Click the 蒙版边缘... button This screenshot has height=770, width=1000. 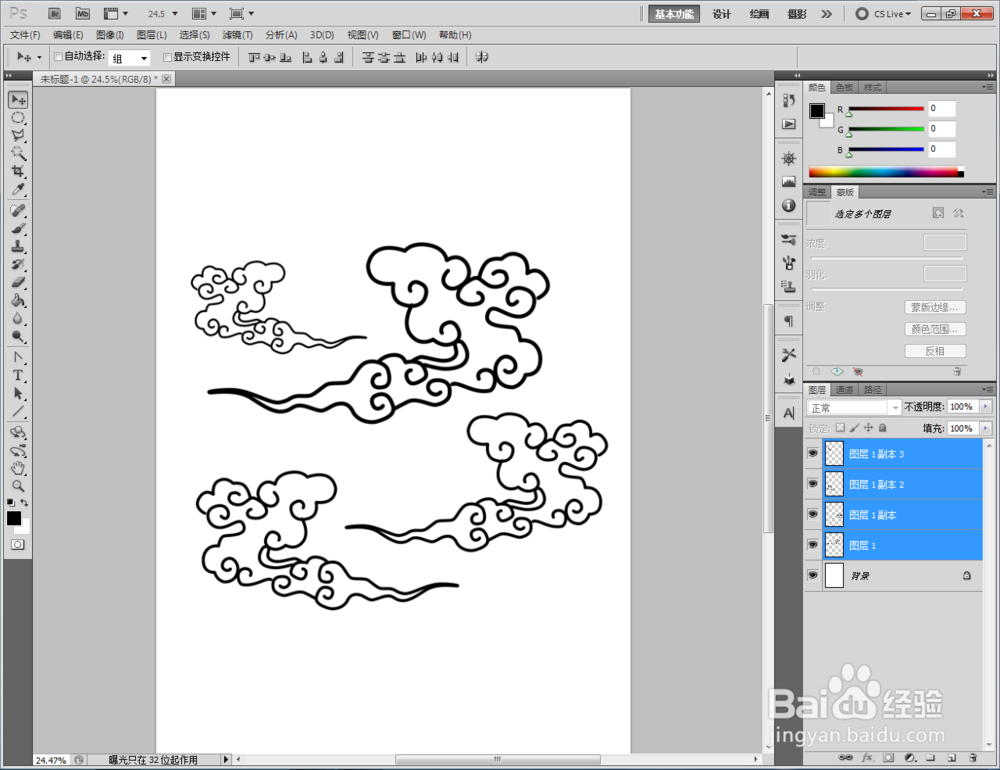pyautogui.click(x=935, y=307)
